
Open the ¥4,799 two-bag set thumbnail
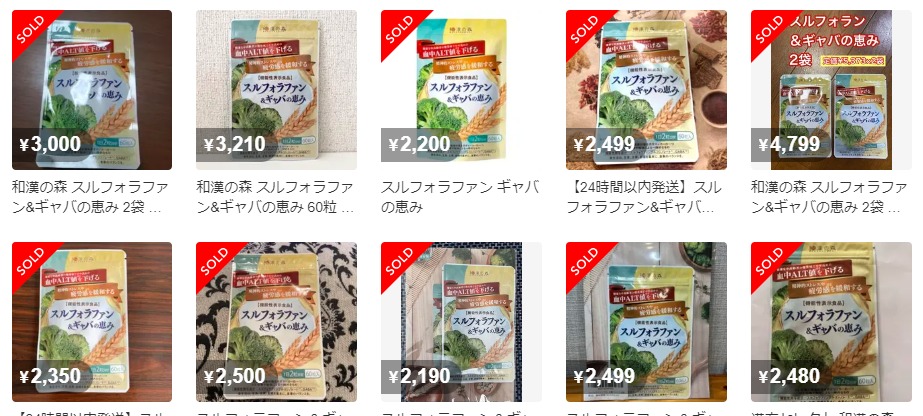(831, 90)
